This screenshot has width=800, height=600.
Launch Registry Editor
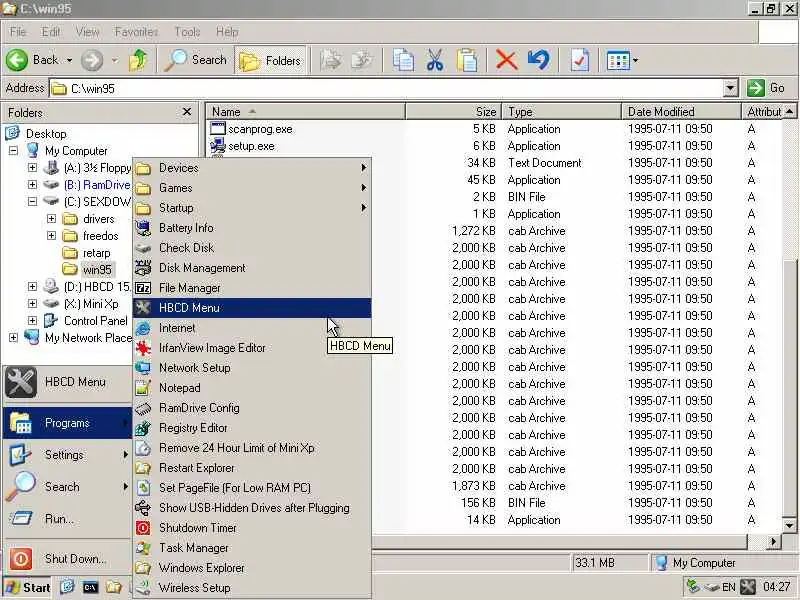tap(252, 428)
